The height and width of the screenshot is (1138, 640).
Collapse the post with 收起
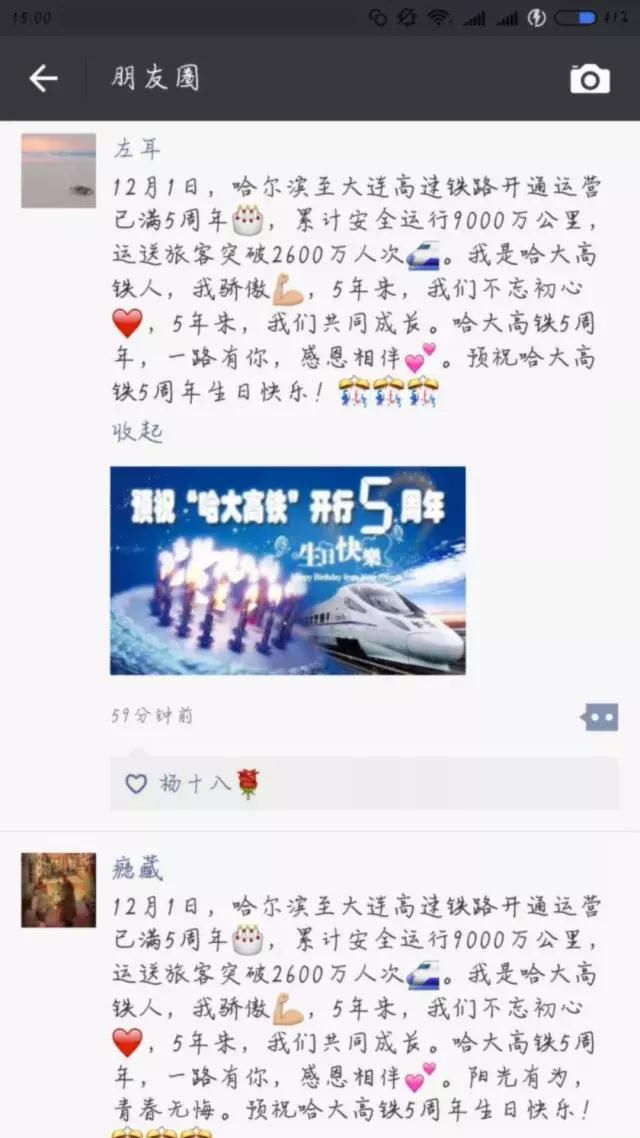point(137,432)
